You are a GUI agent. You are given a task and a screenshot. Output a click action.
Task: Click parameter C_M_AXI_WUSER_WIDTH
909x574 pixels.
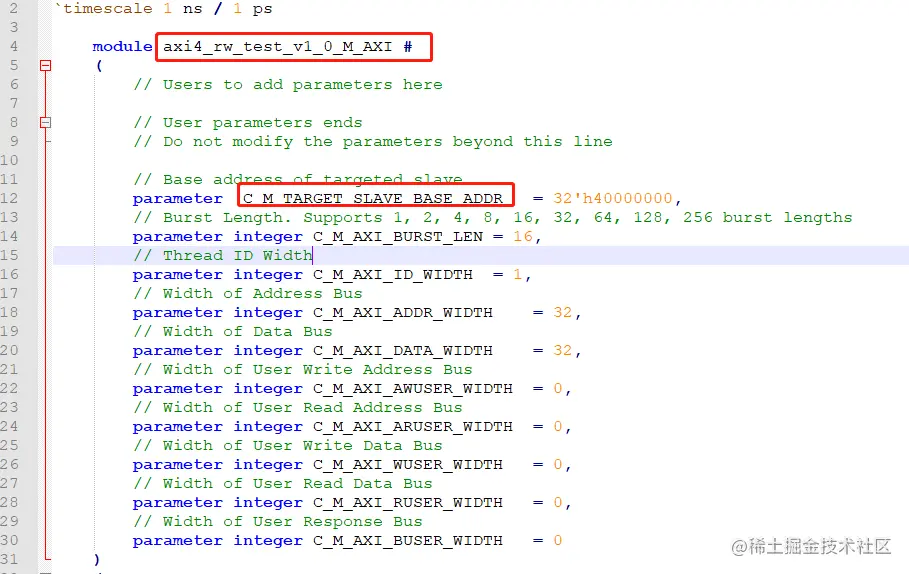[408, 464]
